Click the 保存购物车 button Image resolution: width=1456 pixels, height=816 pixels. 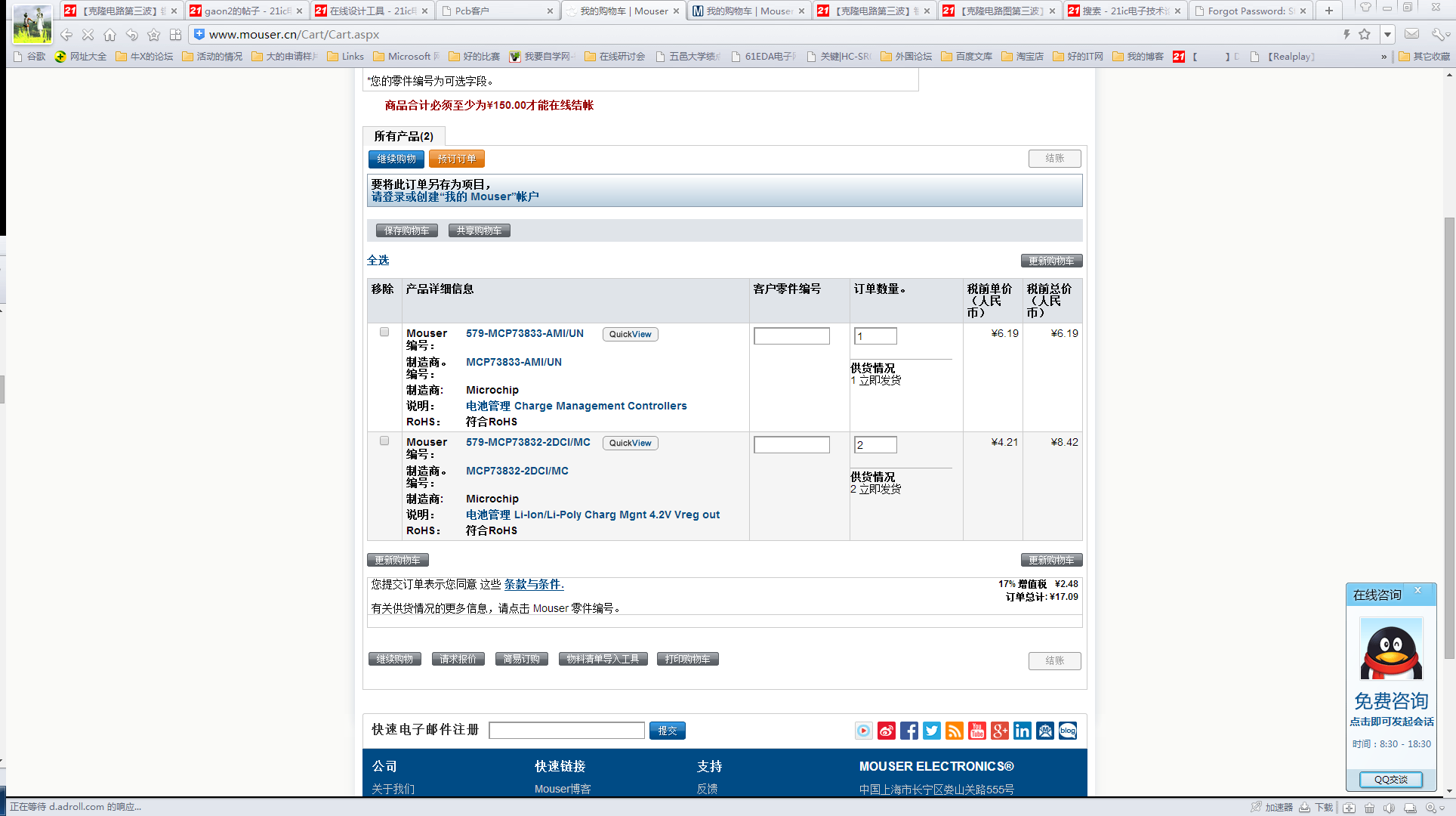coord(407,230)
